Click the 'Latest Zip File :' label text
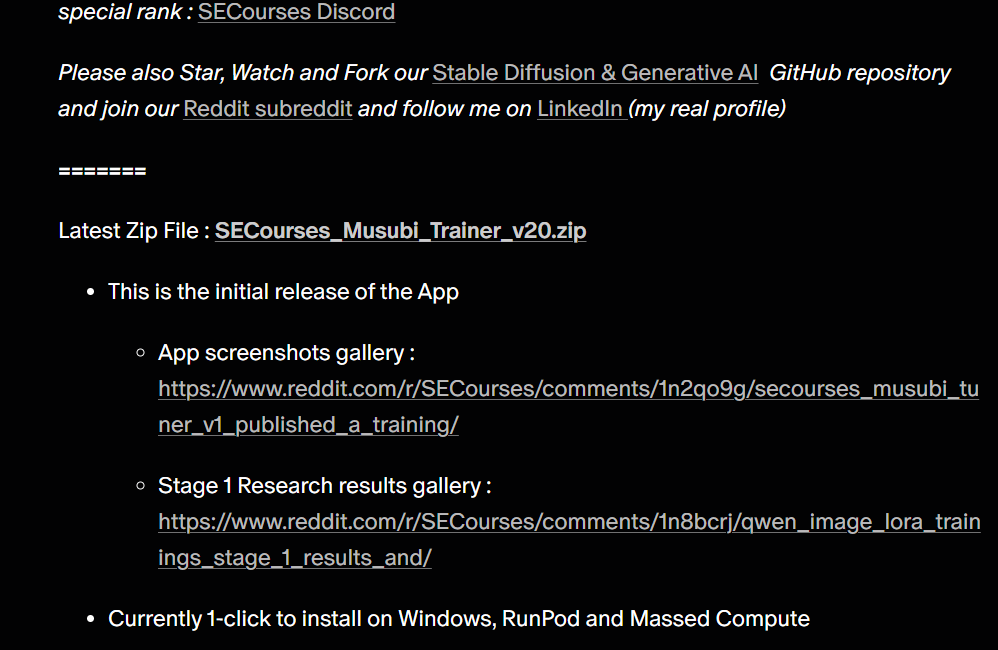 tap(134, 231)
